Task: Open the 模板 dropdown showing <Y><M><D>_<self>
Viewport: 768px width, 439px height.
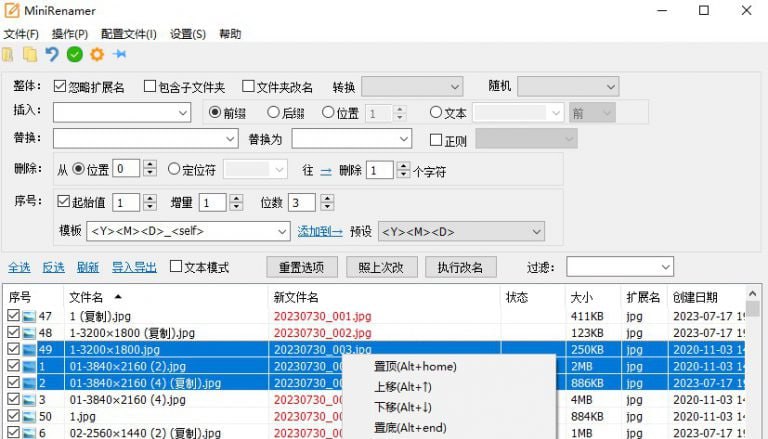Action: (x=188, y=231)
